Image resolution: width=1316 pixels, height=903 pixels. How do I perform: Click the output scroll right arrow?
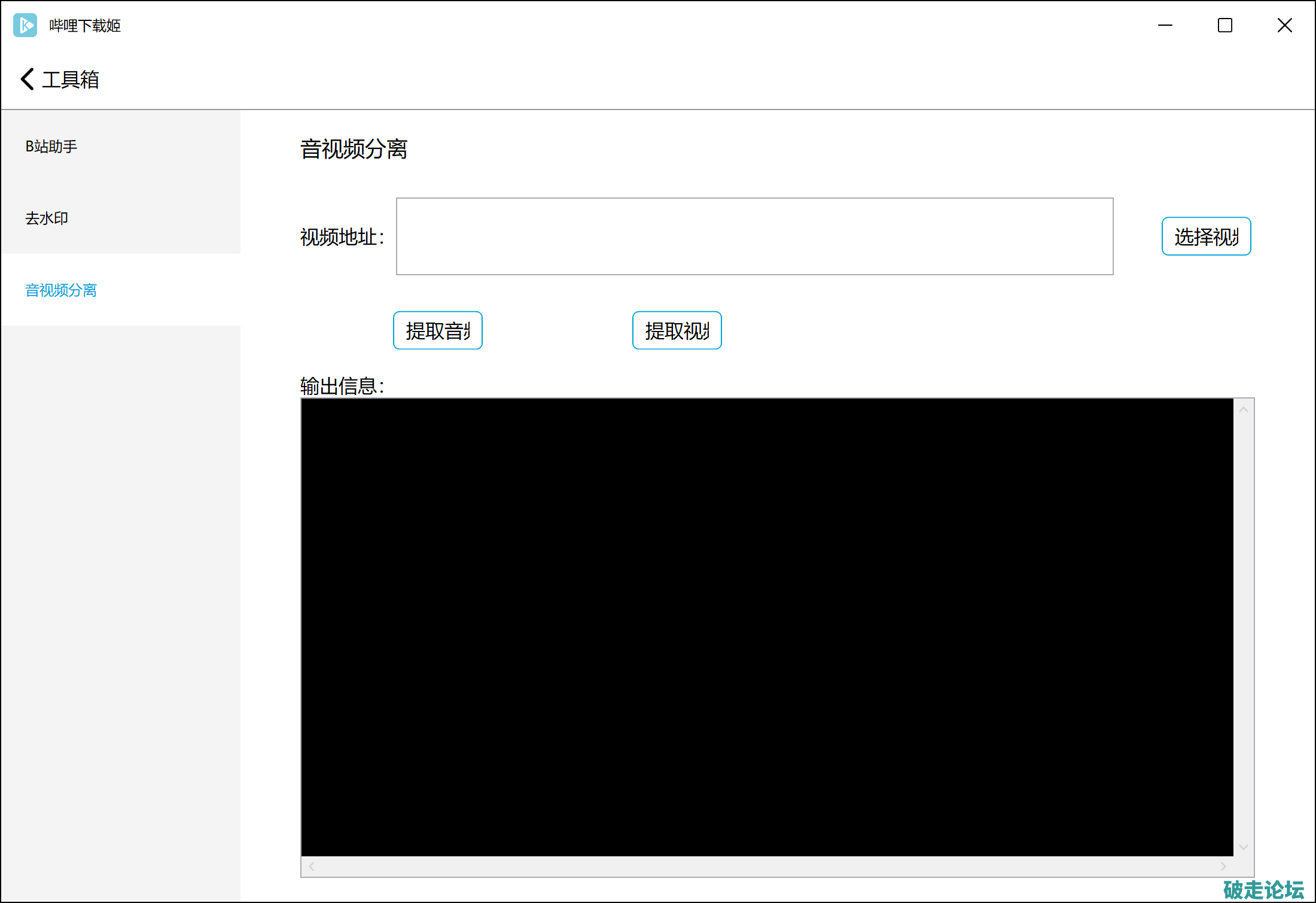[x=1223, y=866]
